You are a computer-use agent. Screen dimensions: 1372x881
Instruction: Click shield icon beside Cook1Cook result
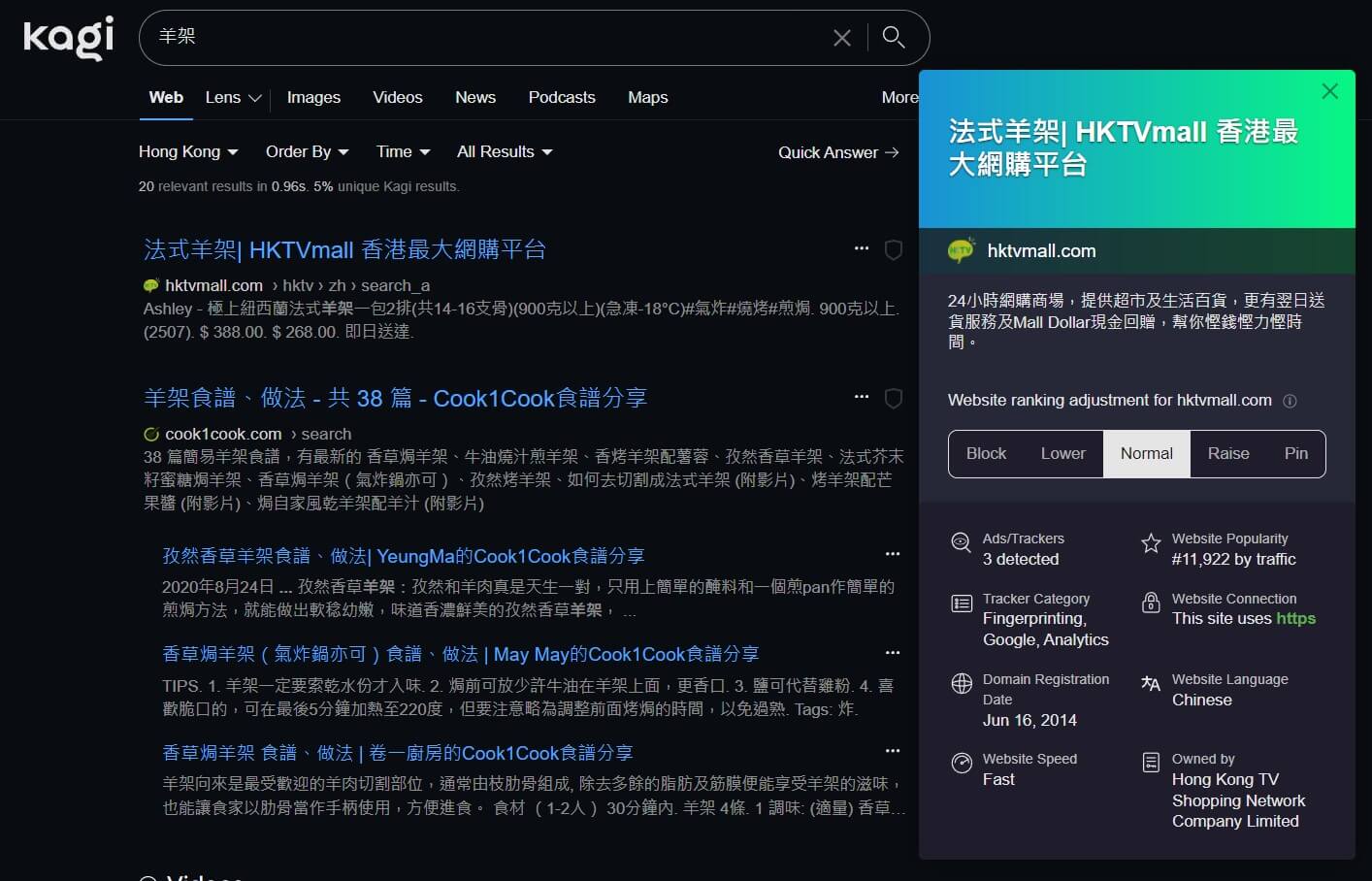tap(894, 399)
